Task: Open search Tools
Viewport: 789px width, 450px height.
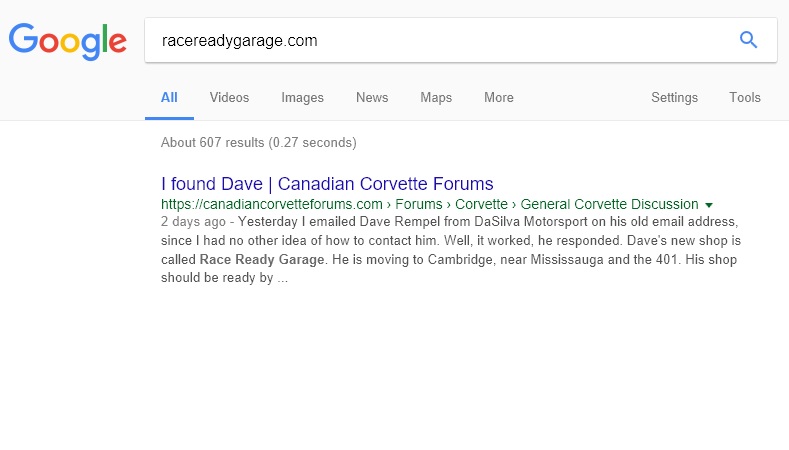Action: [745, 98]
